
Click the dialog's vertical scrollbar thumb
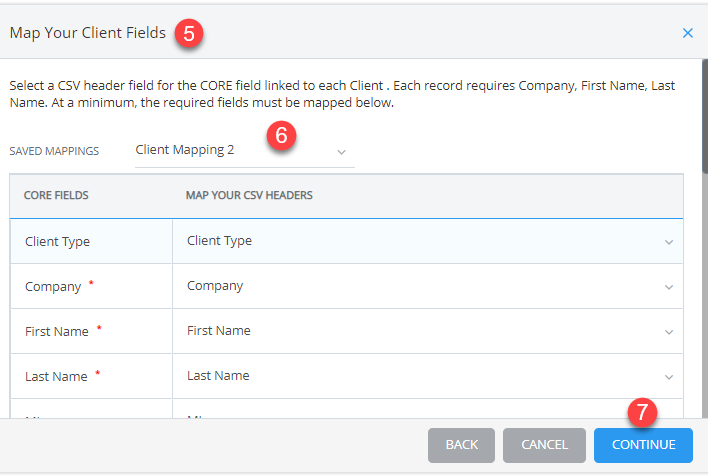(705, 116)
